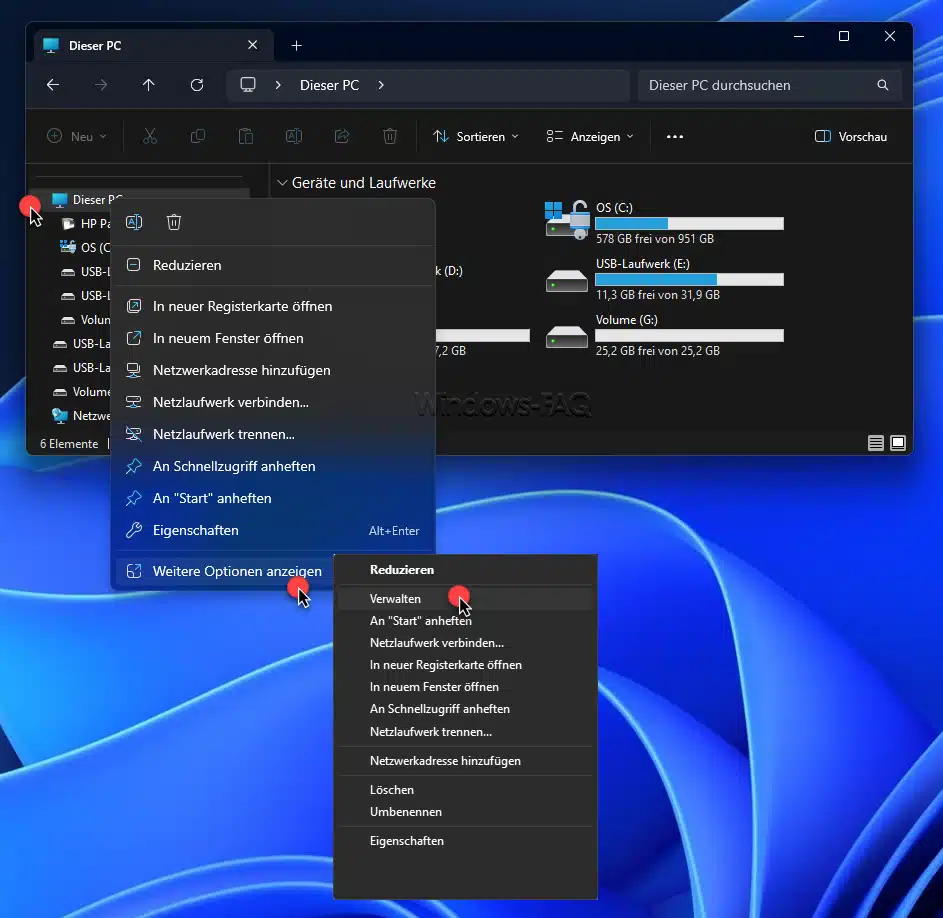Collapse the Geräte und Laufwerke group
The width and height of the screenshot is (943, 918).
pos(281,182)
